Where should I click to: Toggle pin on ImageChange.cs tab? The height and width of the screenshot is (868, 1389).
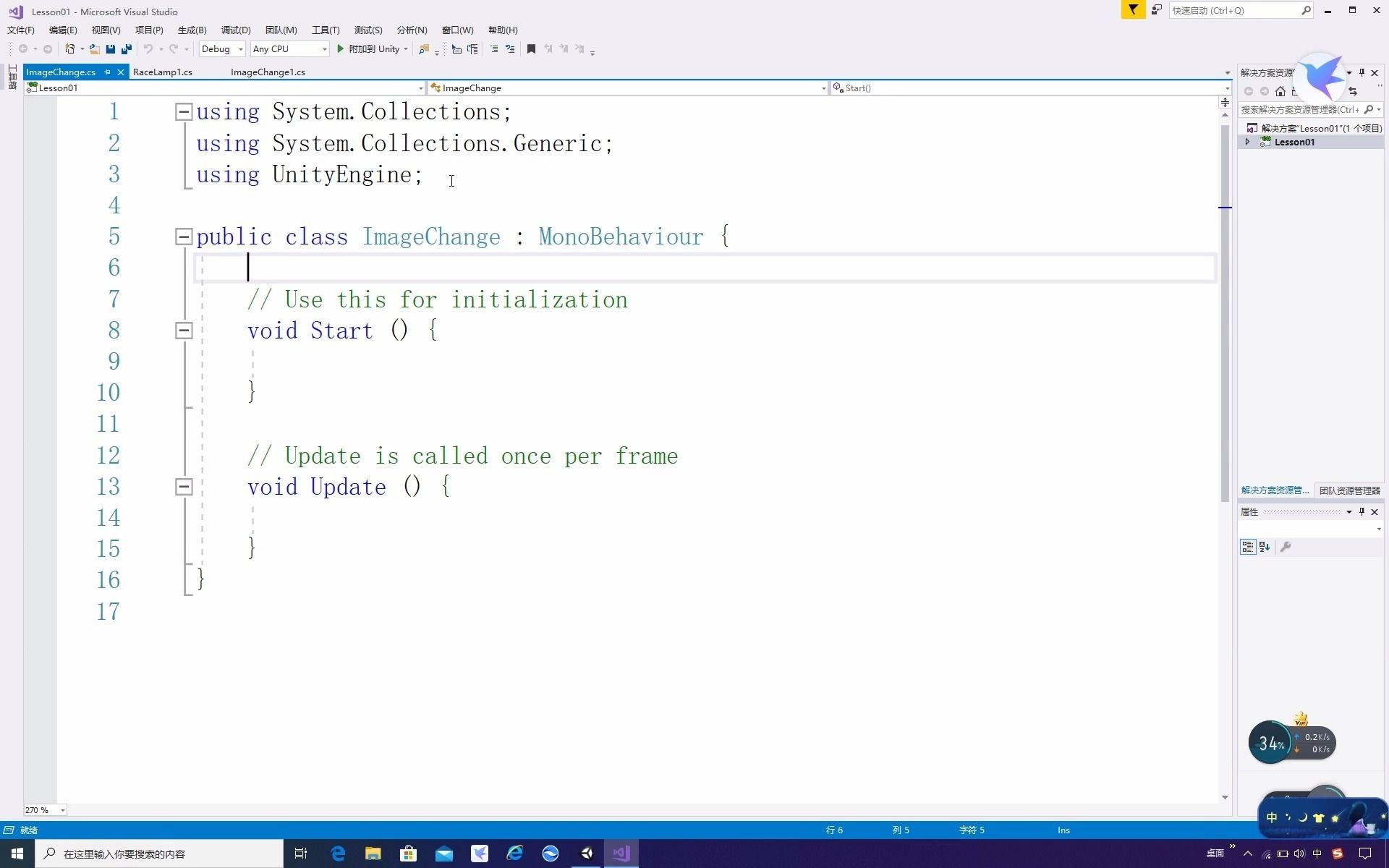tap(107, 72)
